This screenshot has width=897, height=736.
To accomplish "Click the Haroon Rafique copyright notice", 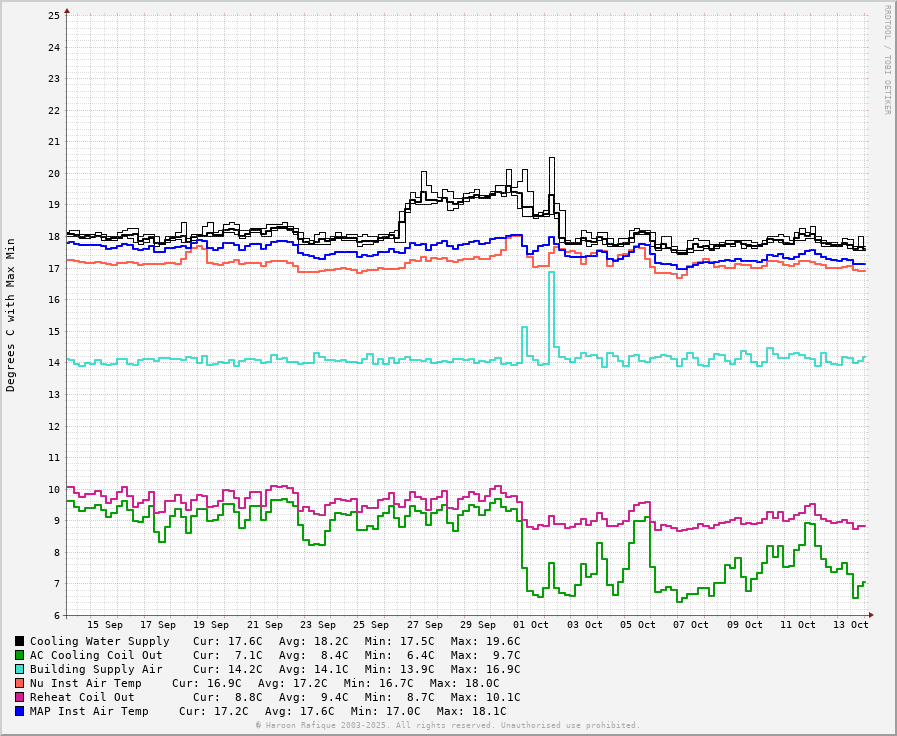I will 448,725.
